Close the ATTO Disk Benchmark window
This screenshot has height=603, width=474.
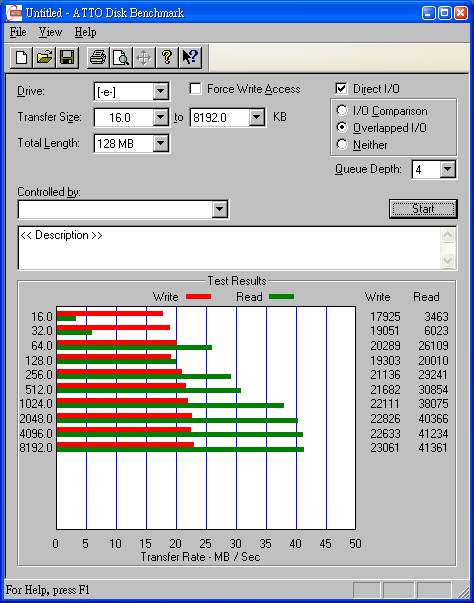pos(461,13)
